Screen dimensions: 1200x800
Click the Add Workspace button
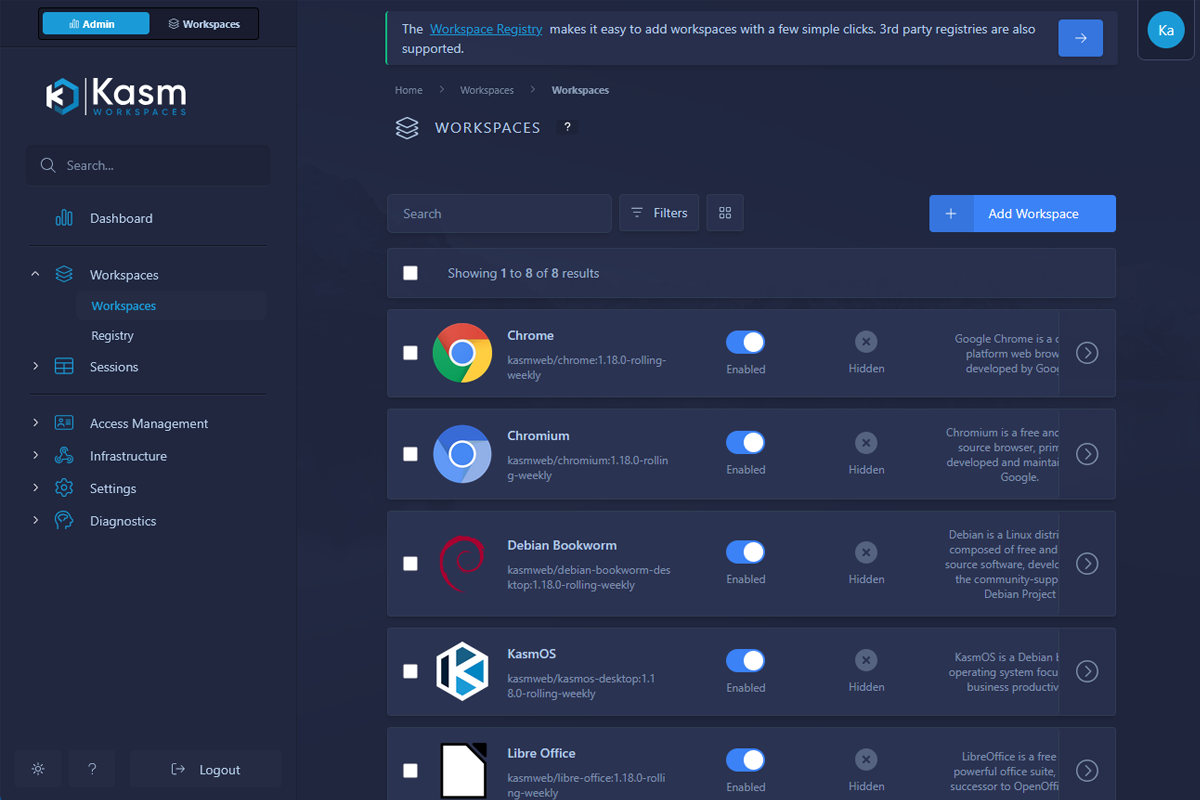coord(1022,214)
